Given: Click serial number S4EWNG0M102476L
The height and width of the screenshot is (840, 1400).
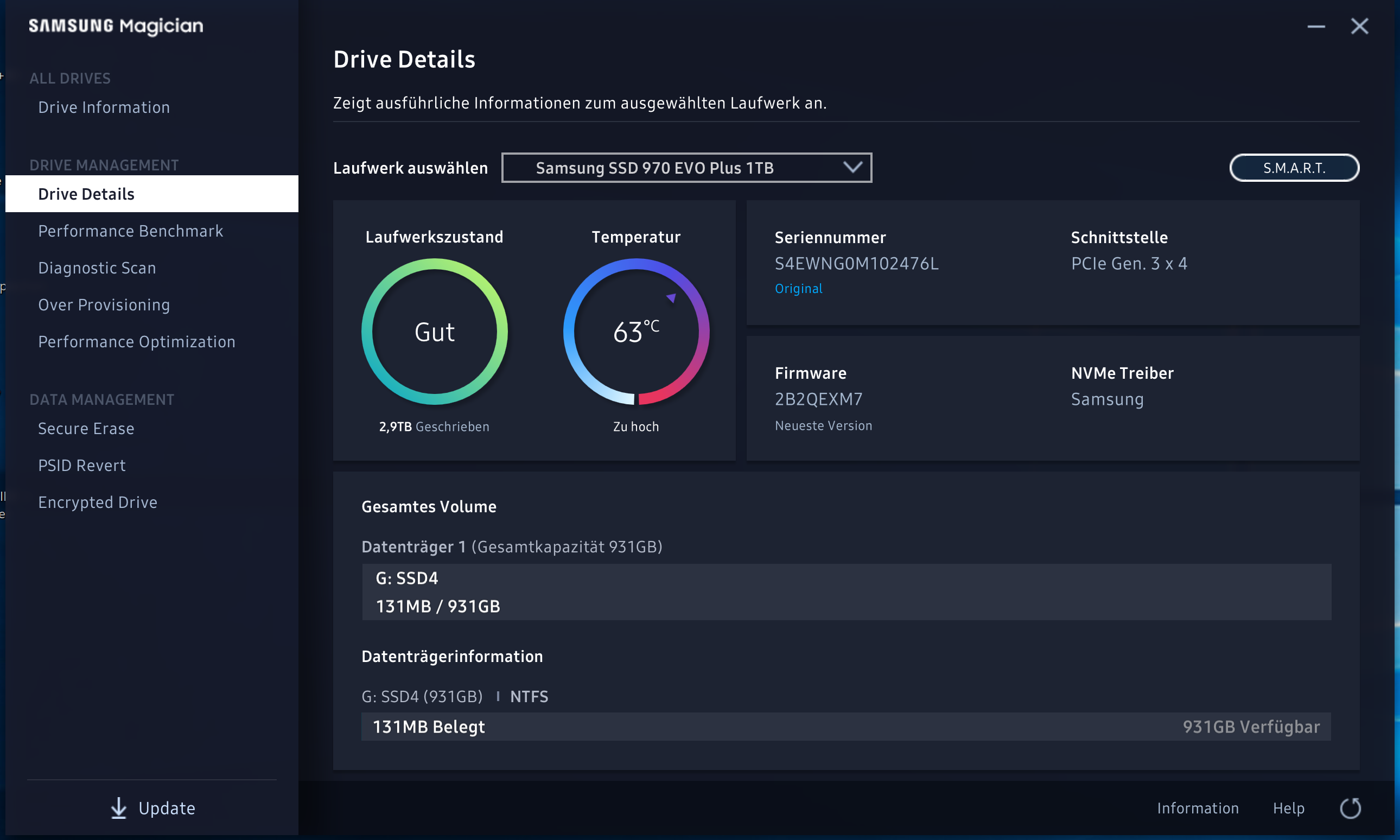Looking at the screenshot, I should pyautogui.click(x=857, y=263).
